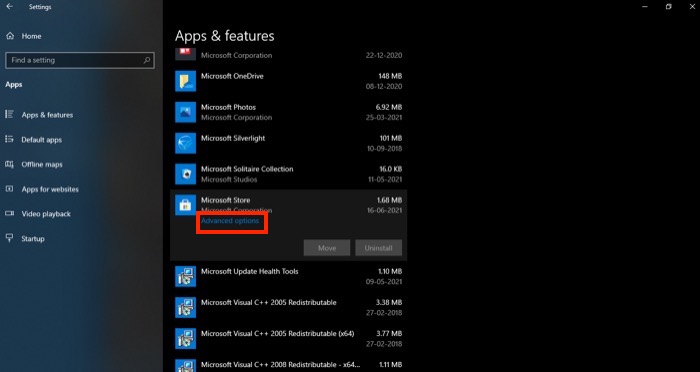Open the Home icon in sidebar
The height and width of the screenshot is (372, 700).
click(x=10, y=36)
